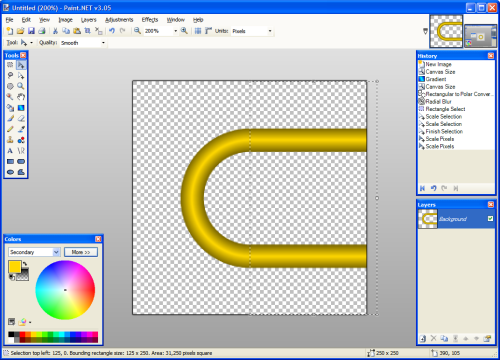Open the File menu

pyautogui.click(x=9, y=20)
